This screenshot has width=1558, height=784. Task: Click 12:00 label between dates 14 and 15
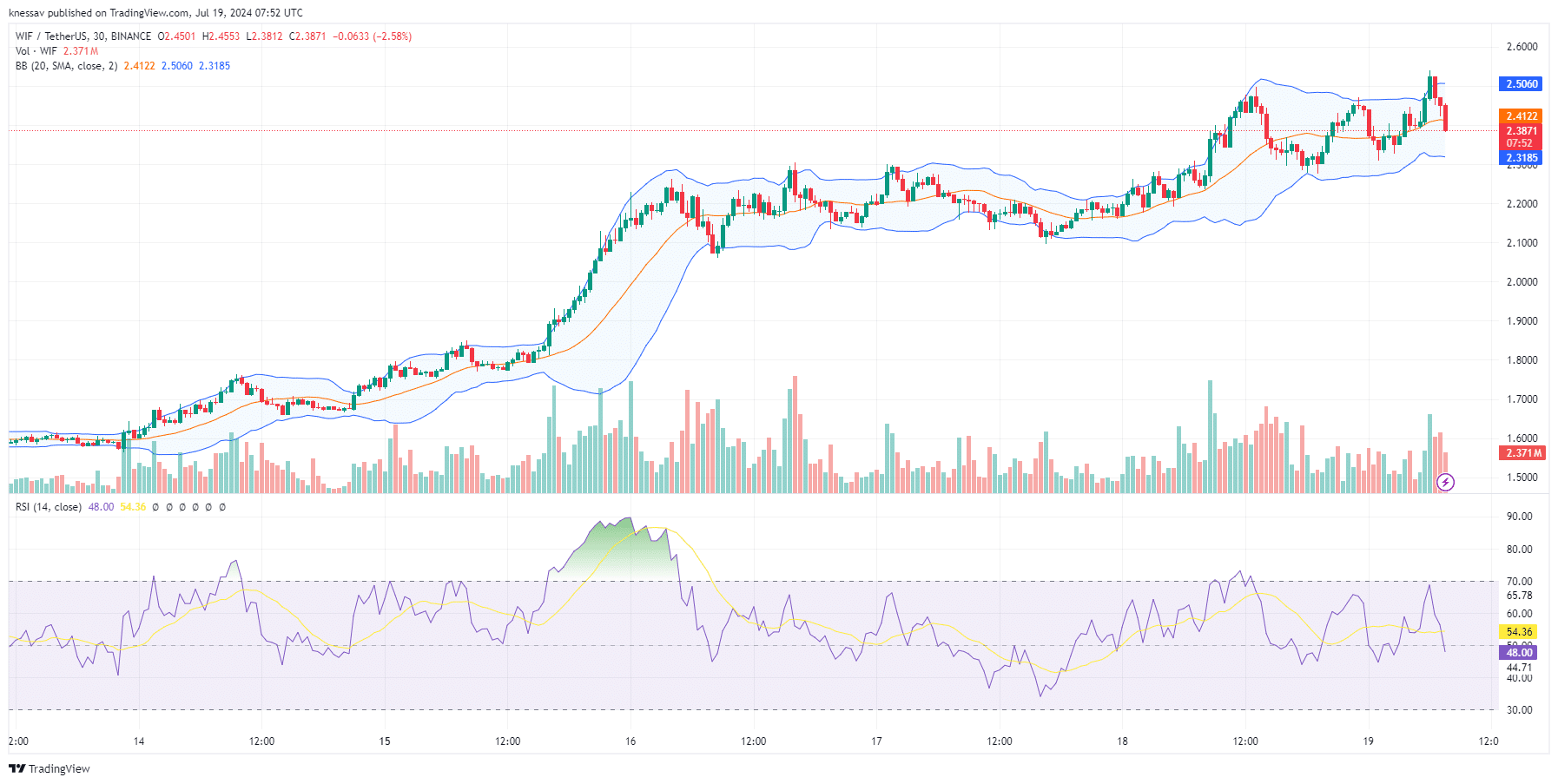[261, 741]
